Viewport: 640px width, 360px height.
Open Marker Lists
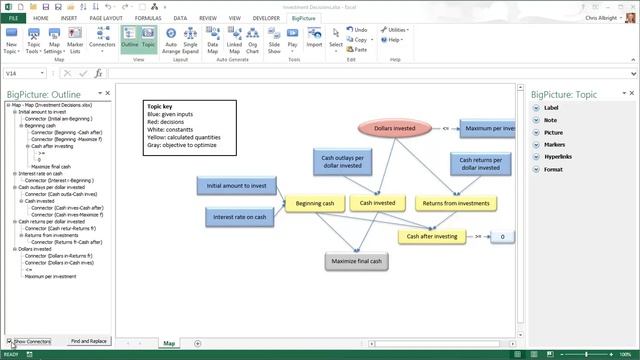coord(75,41)
